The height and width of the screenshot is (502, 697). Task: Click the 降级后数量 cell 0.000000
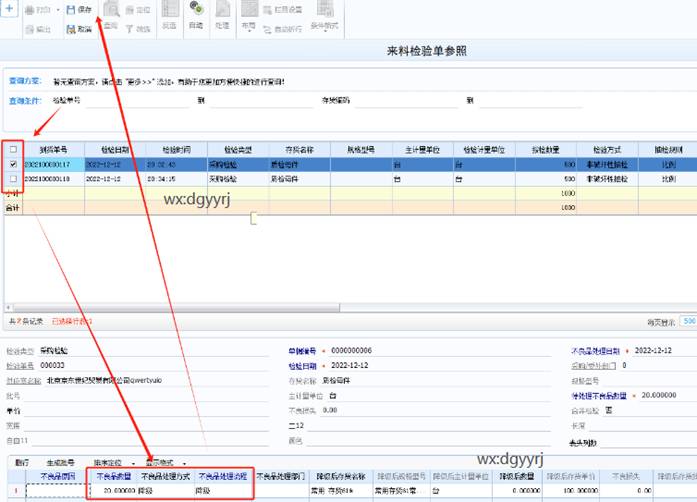[x=517, y=490]
